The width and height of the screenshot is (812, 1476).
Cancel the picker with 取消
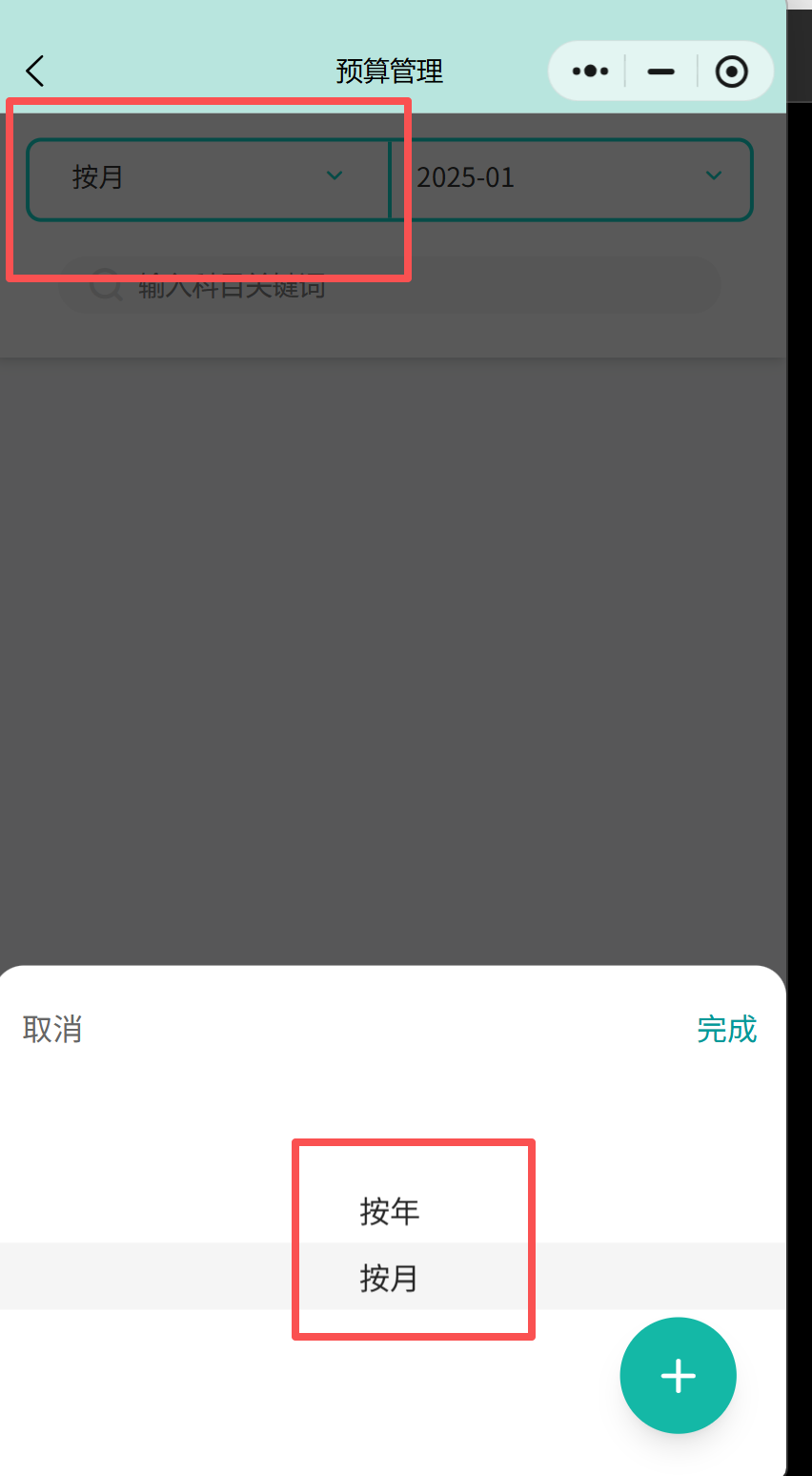tap(52, 1030)
